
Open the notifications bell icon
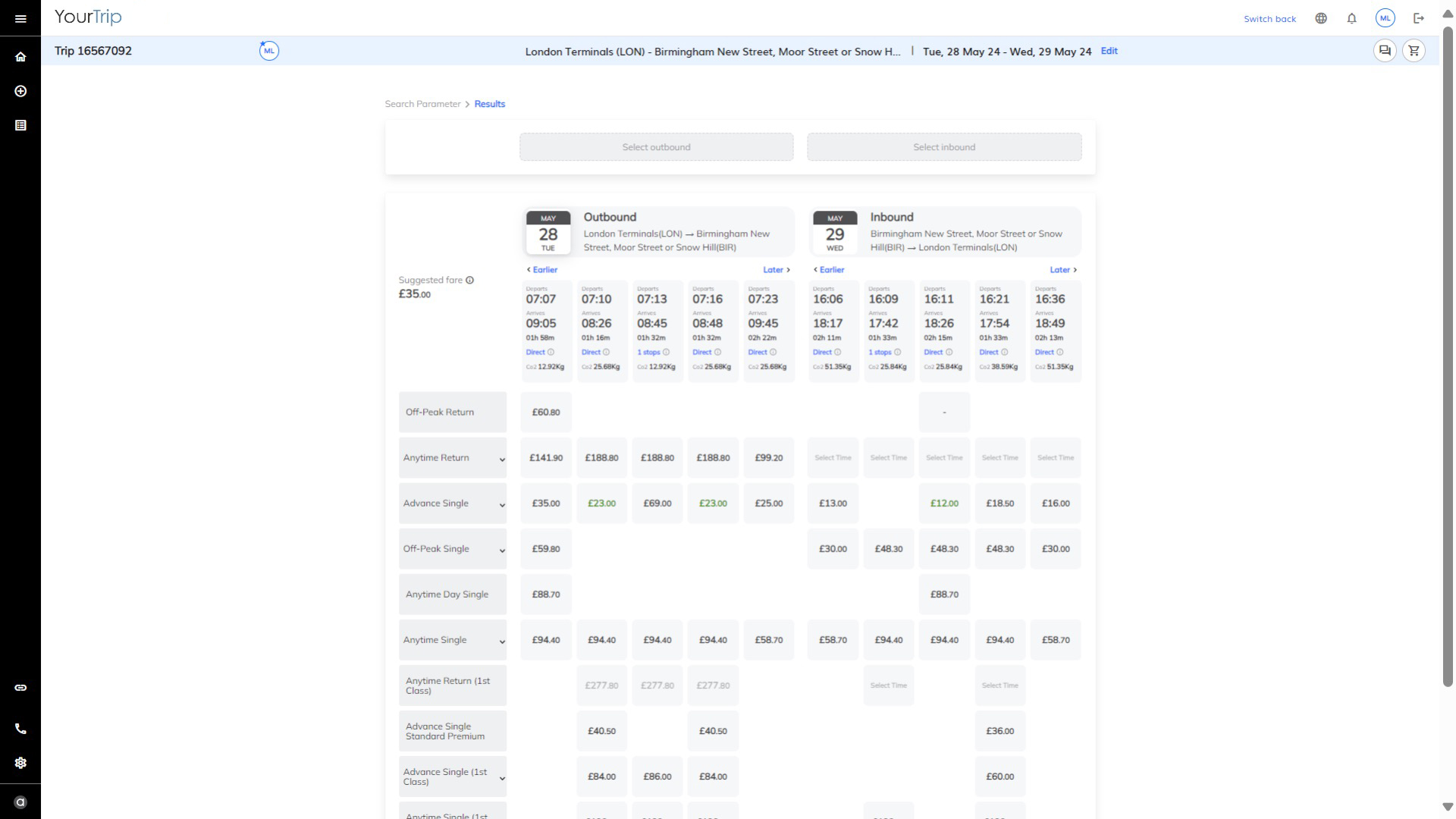(1351, 18)
